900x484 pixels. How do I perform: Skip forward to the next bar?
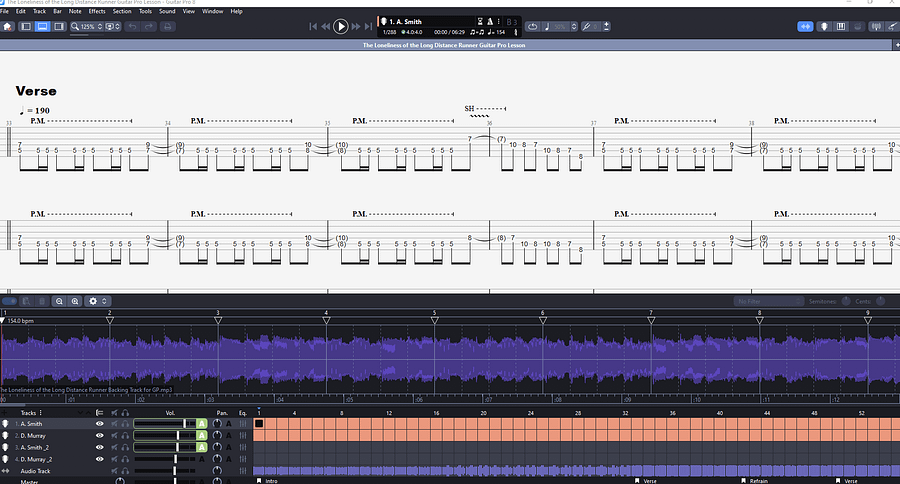coord(356,26)
